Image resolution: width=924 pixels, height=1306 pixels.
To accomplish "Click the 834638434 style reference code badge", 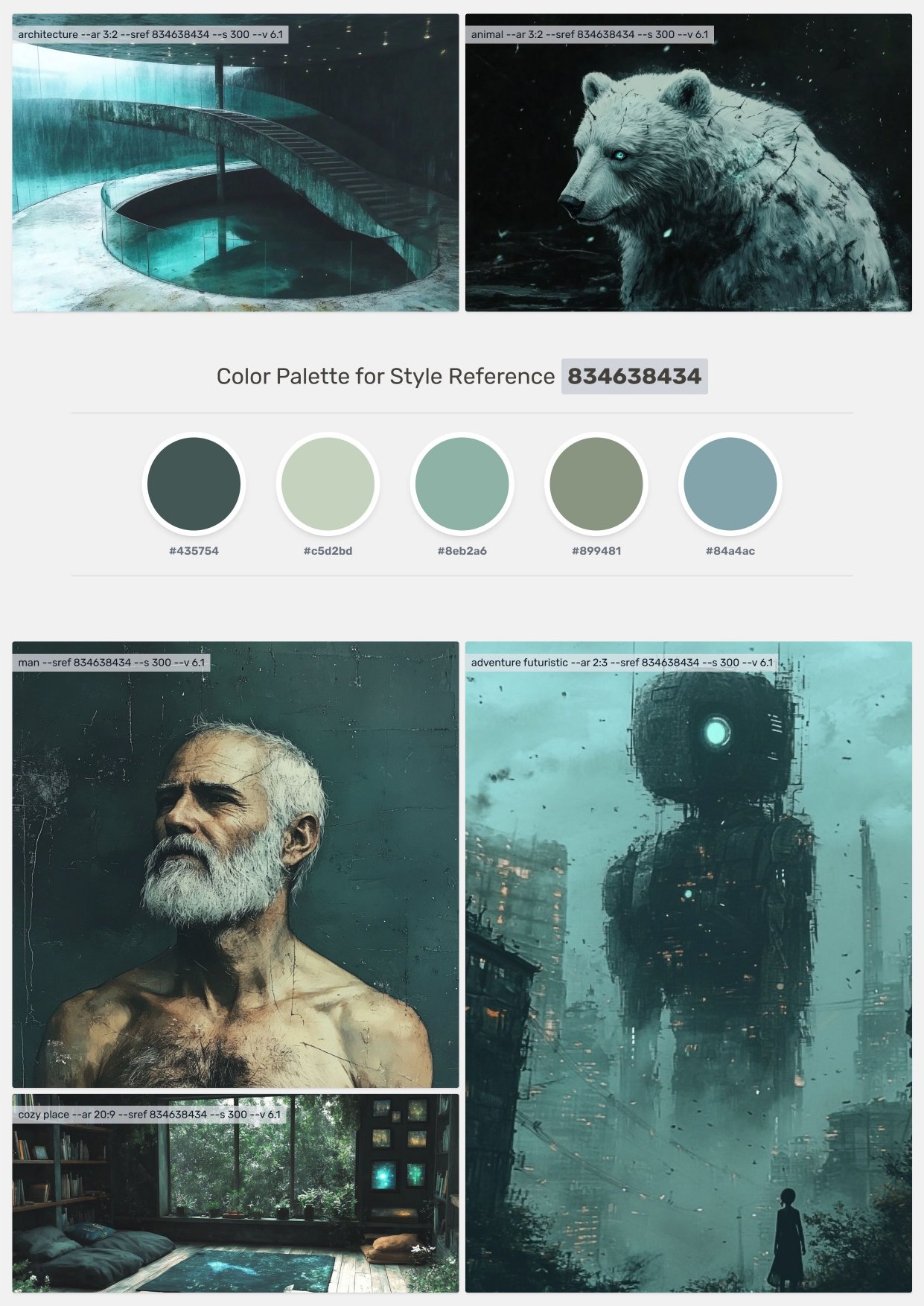I will [x=634, y=376].
